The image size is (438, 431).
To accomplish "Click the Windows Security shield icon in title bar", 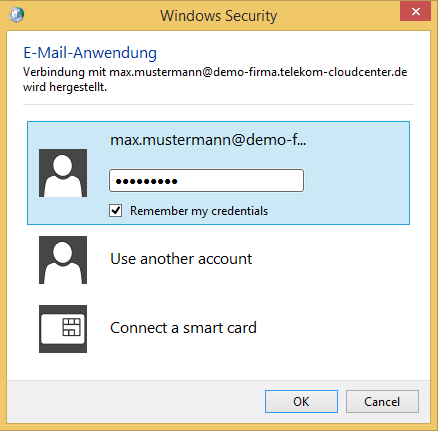I will pos(16,15).
